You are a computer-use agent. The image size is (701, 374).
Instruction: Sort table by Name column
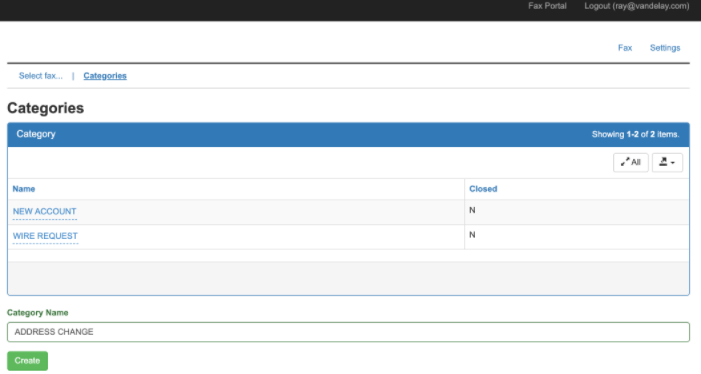pyautogui.click(x=24, y=189)
